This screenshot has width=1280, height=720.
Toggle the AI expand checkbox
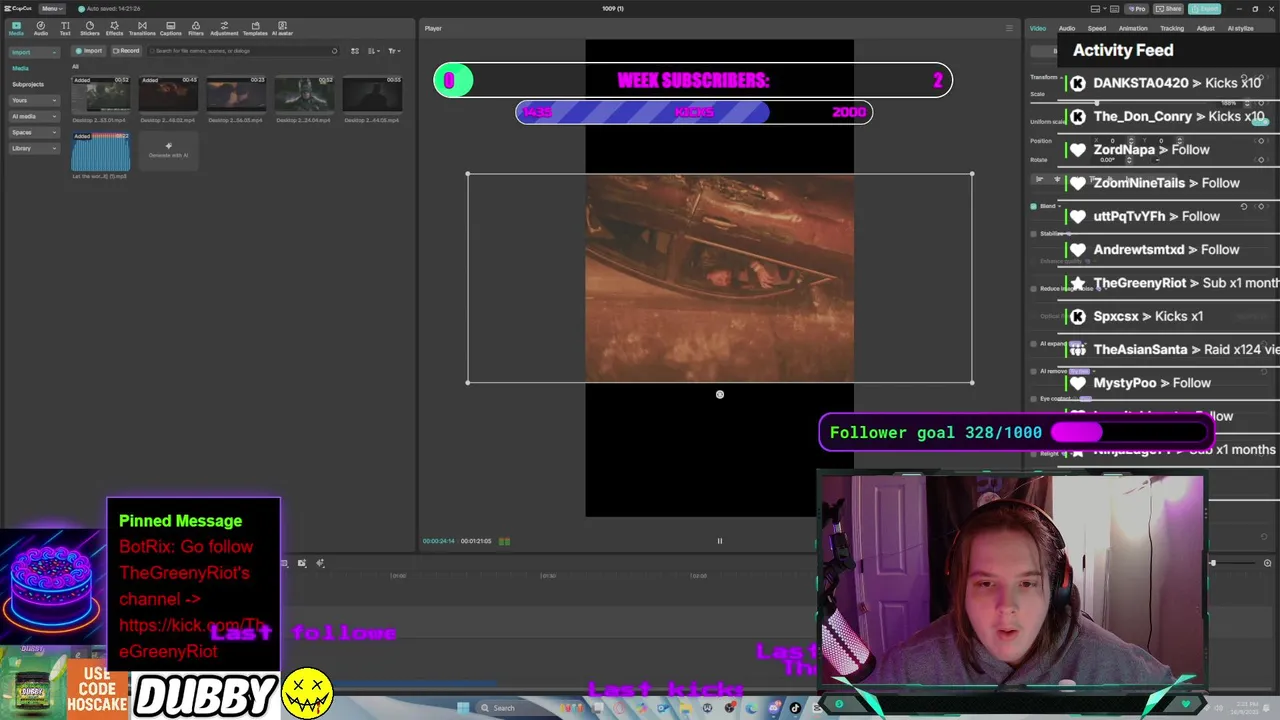point(1033,344)
